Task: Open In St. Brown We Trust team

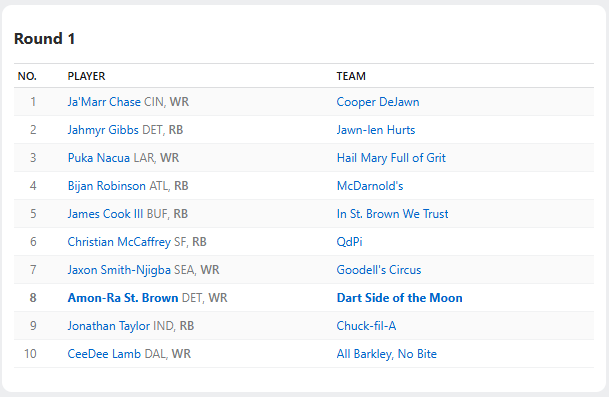Action: (392, 214)
